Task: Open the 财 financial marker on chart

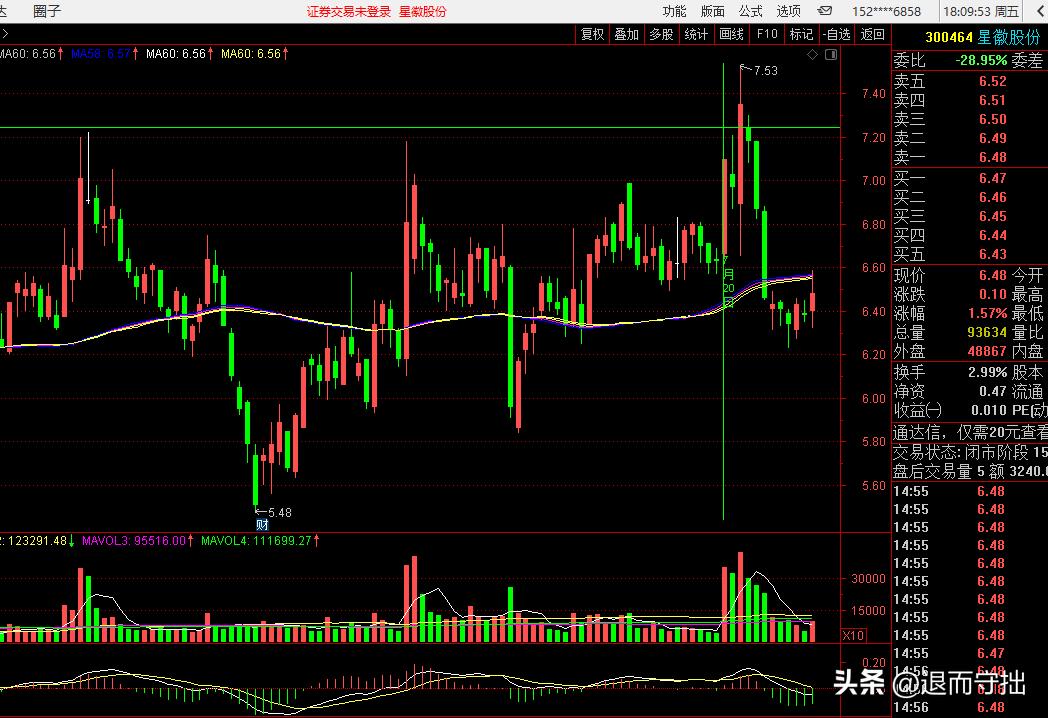Action: (262, 525)
